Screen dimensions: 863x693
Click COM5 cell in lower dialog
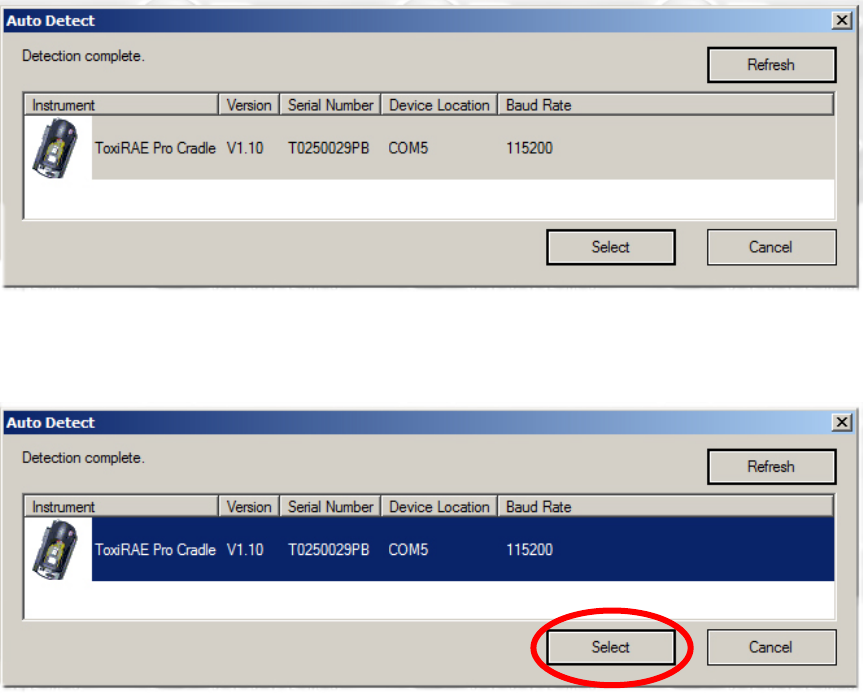(x=408, y=550)
